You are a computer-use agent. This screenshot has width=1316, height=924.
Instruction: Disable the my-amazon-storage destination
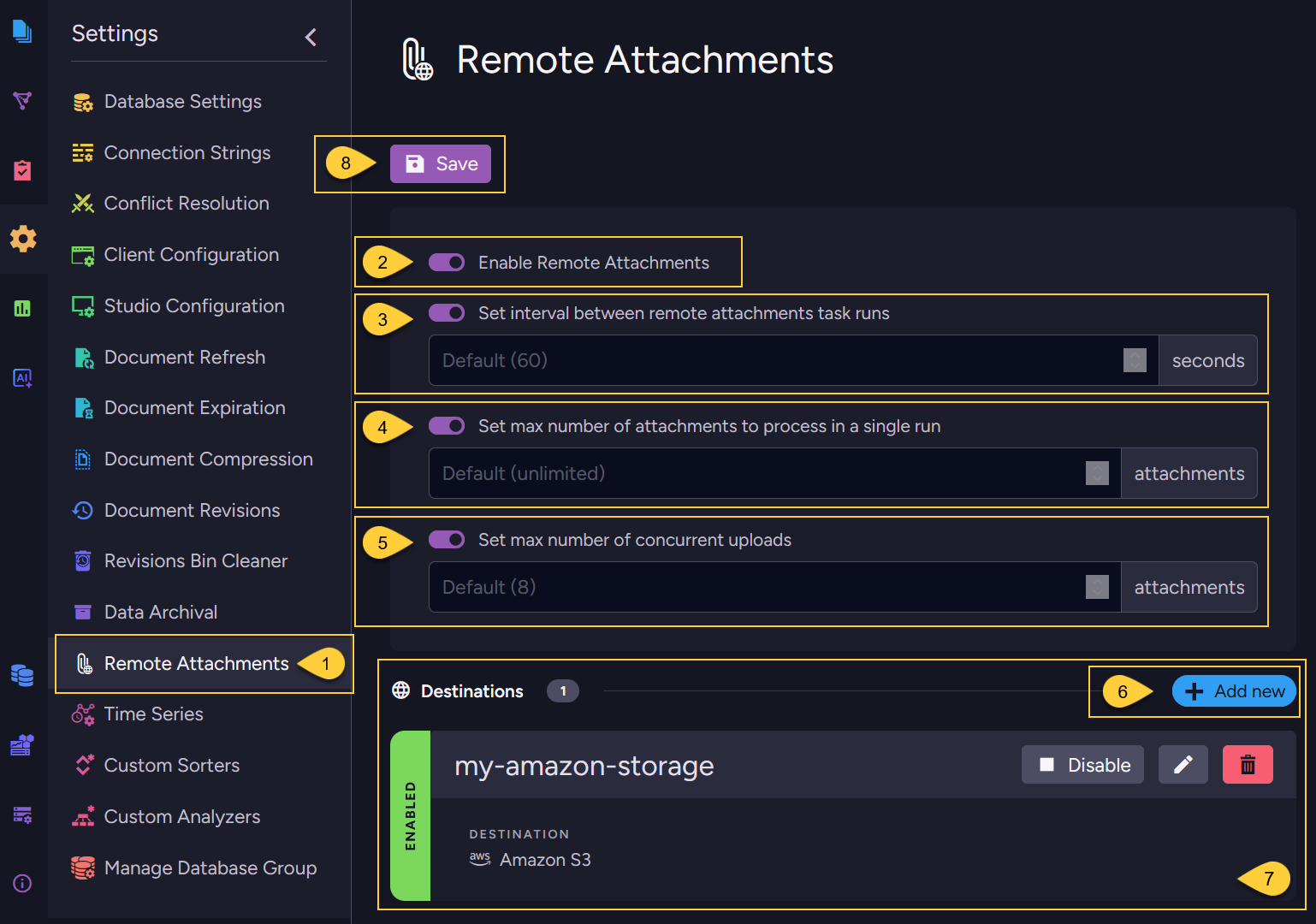(1082, 764)
